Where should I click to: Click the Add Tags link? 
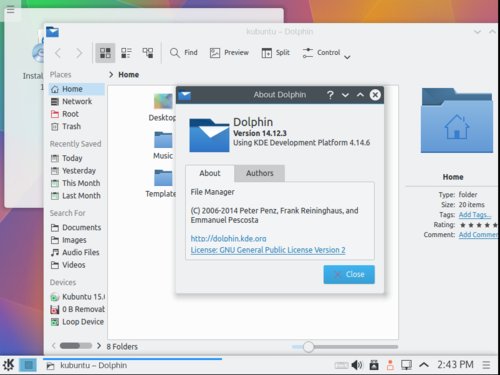tap(475, 215)
